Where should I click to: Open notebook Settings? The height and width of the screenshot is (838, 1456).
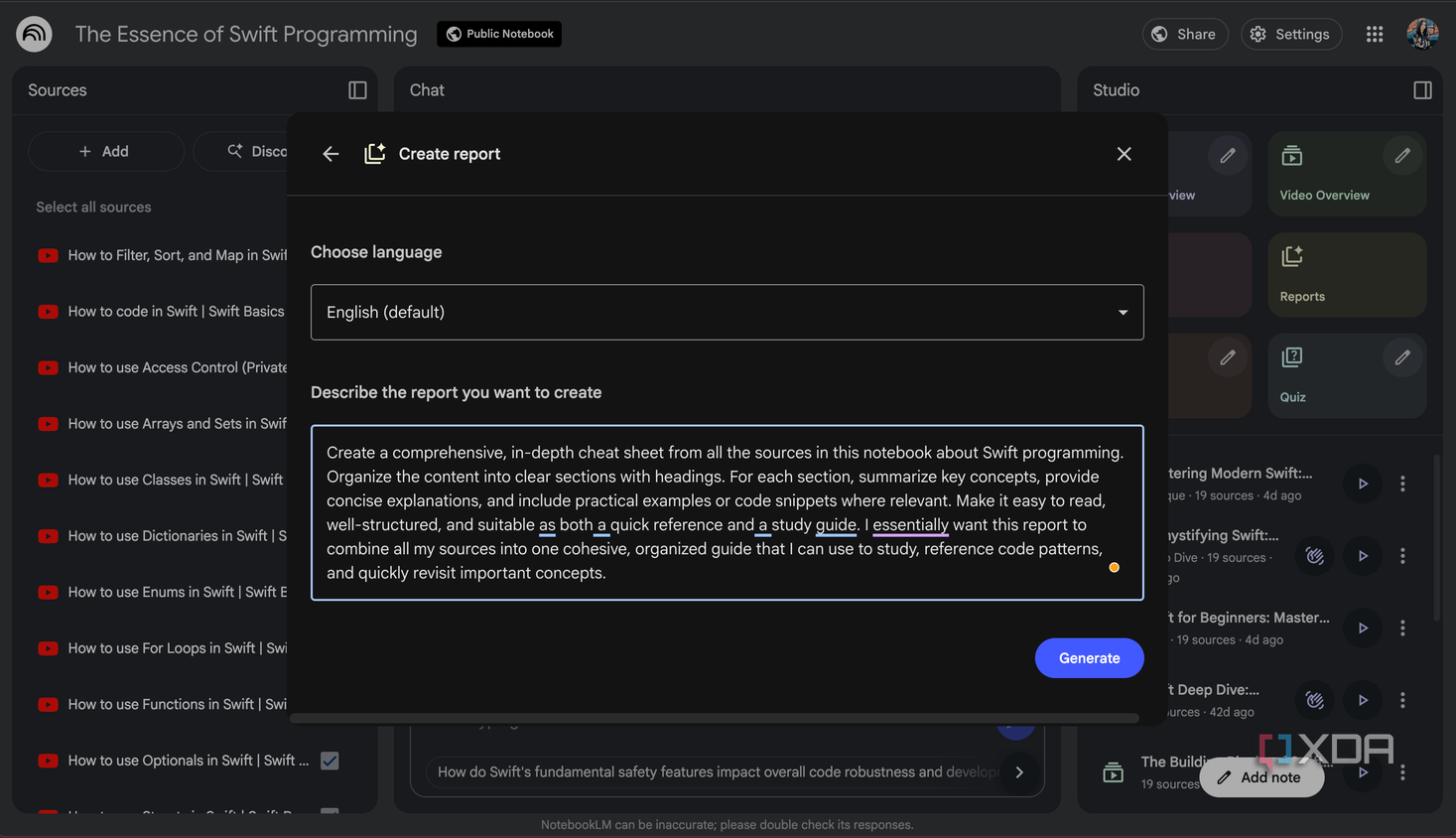coord(1290,34)
